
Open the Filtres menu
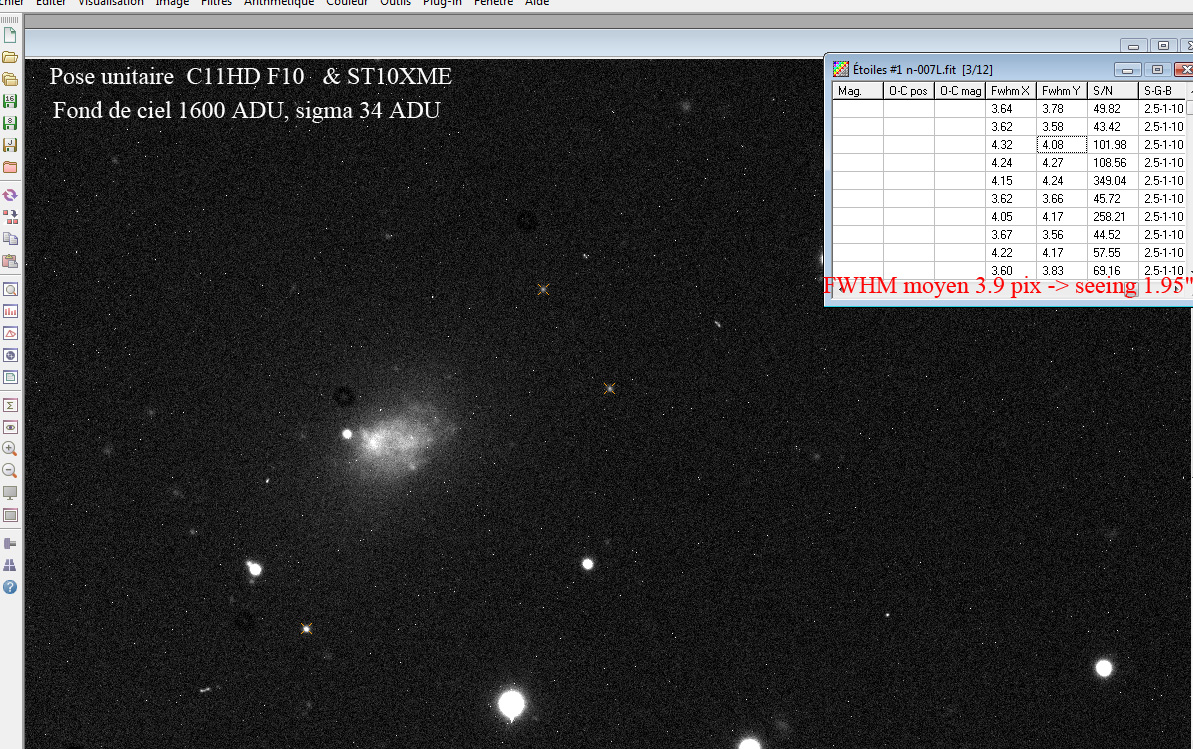tap(216, 3)
